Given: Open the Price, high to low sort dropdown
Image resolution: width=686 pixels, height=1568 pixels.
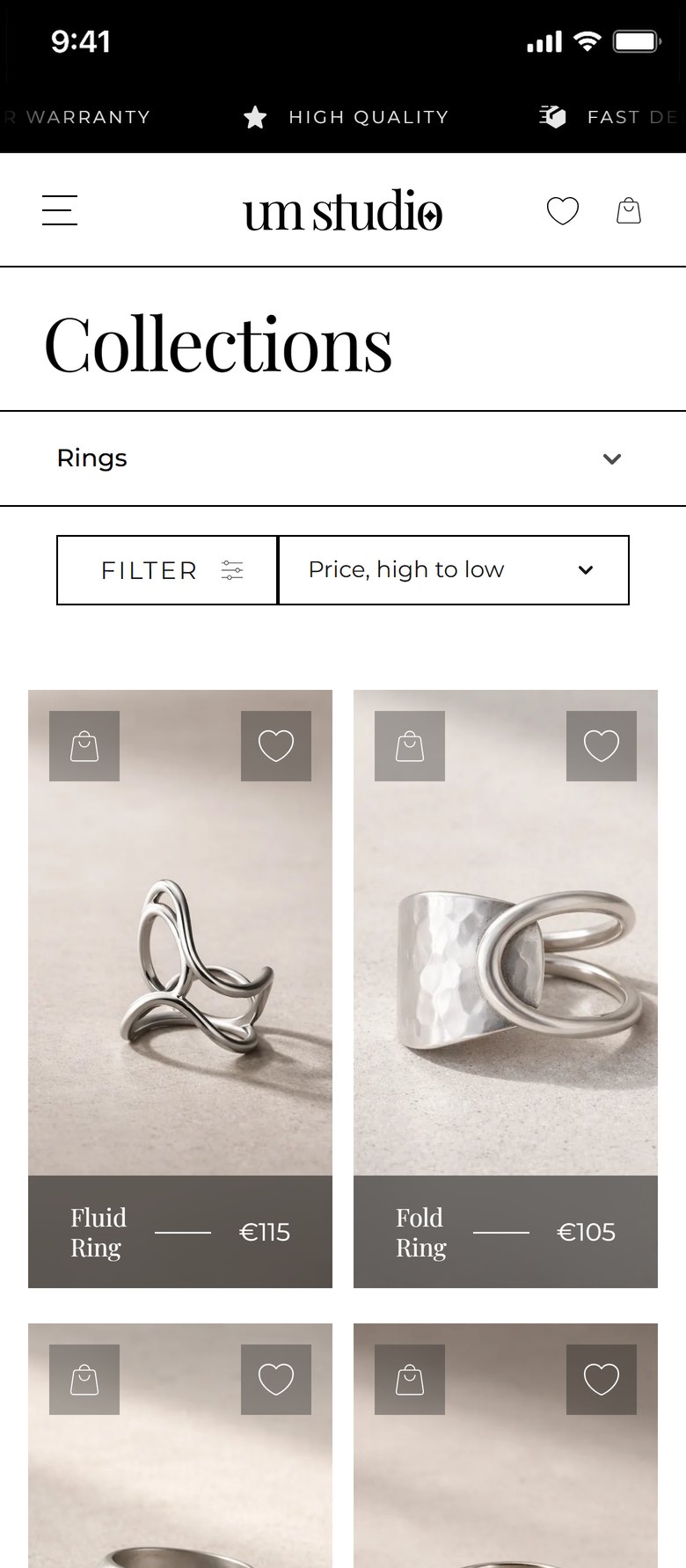Looking at the screenshot, I should (454, 570).
